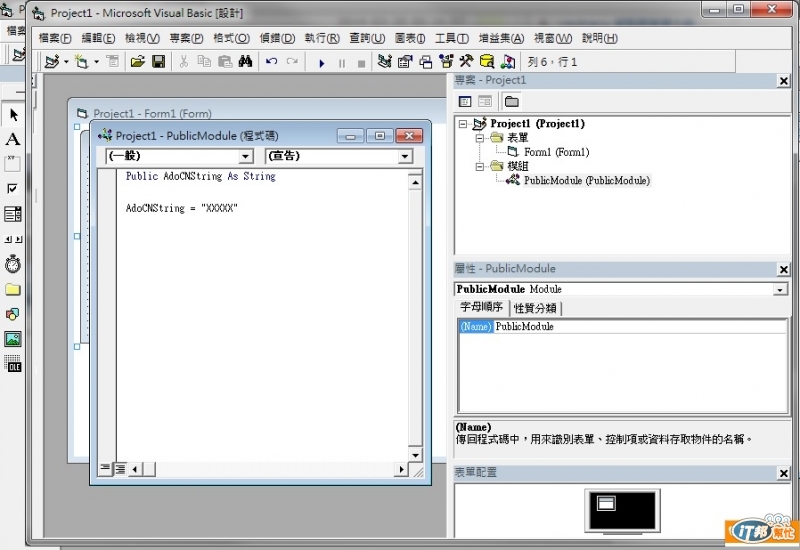Screen dimensions: 800x550
Task: Click the Open Project folder icon
Action: tap(138, 62)
